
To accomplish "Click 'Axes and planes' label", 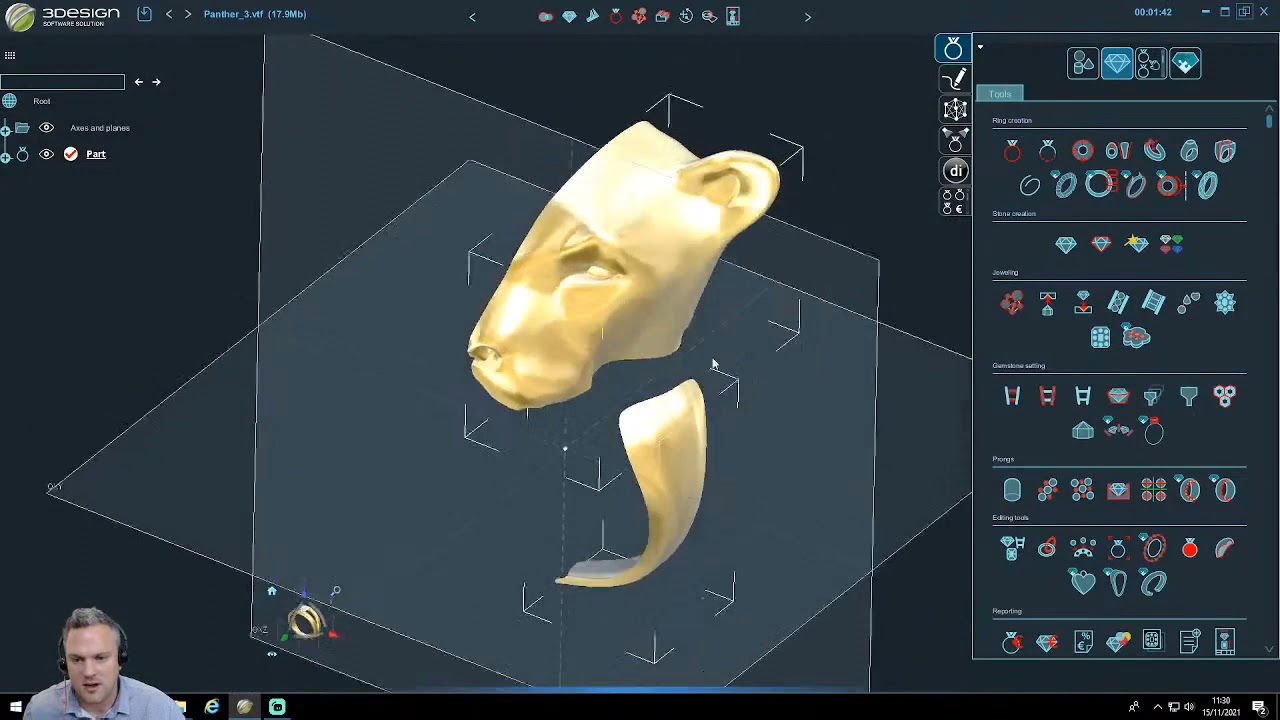I will pos(100,128).
